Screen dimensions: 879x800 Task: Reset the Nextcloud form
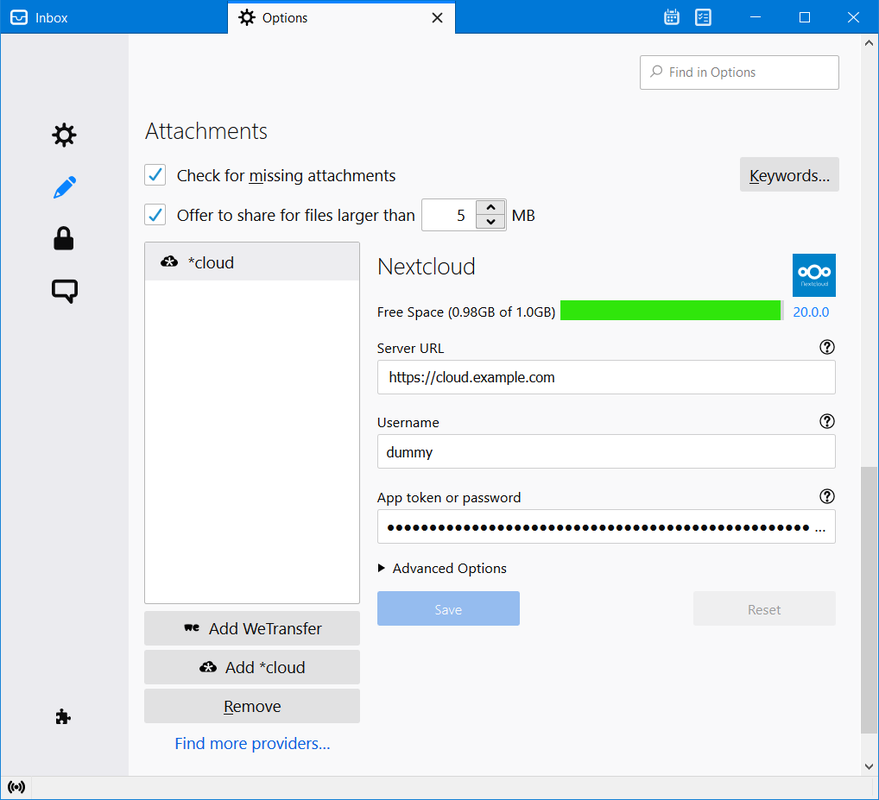pyautogui.click(x=764, y=609)
